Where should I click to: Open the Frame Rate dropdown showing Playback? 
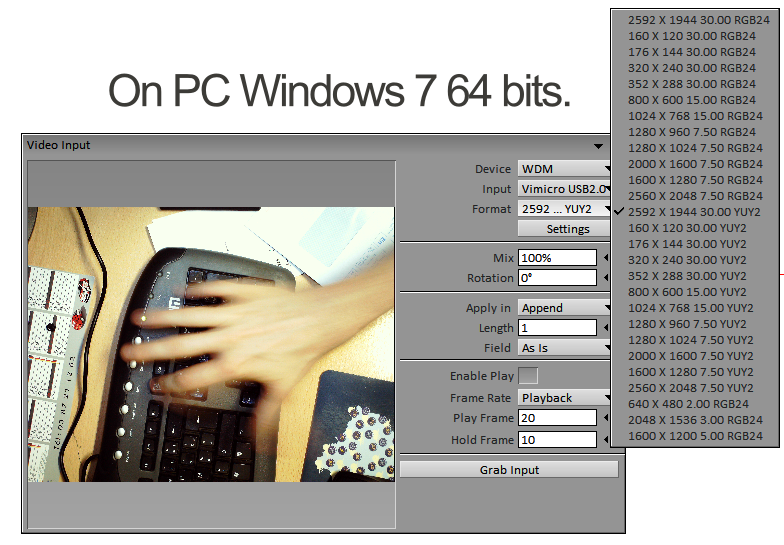[564, 398]
